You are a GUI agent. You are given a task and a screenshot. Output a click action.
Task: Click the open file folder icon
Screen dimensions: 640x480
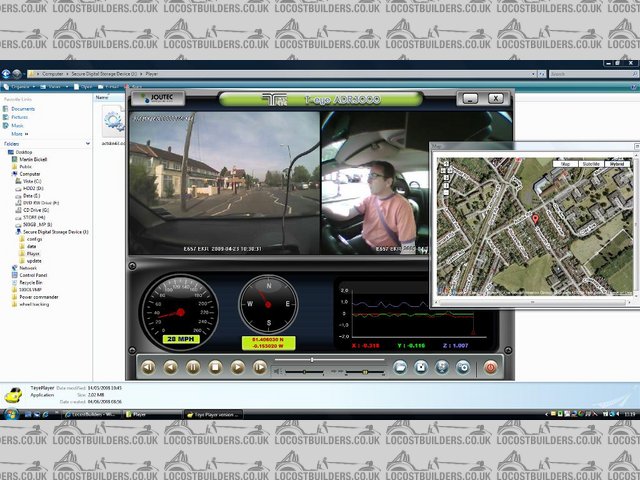point(399,367)
